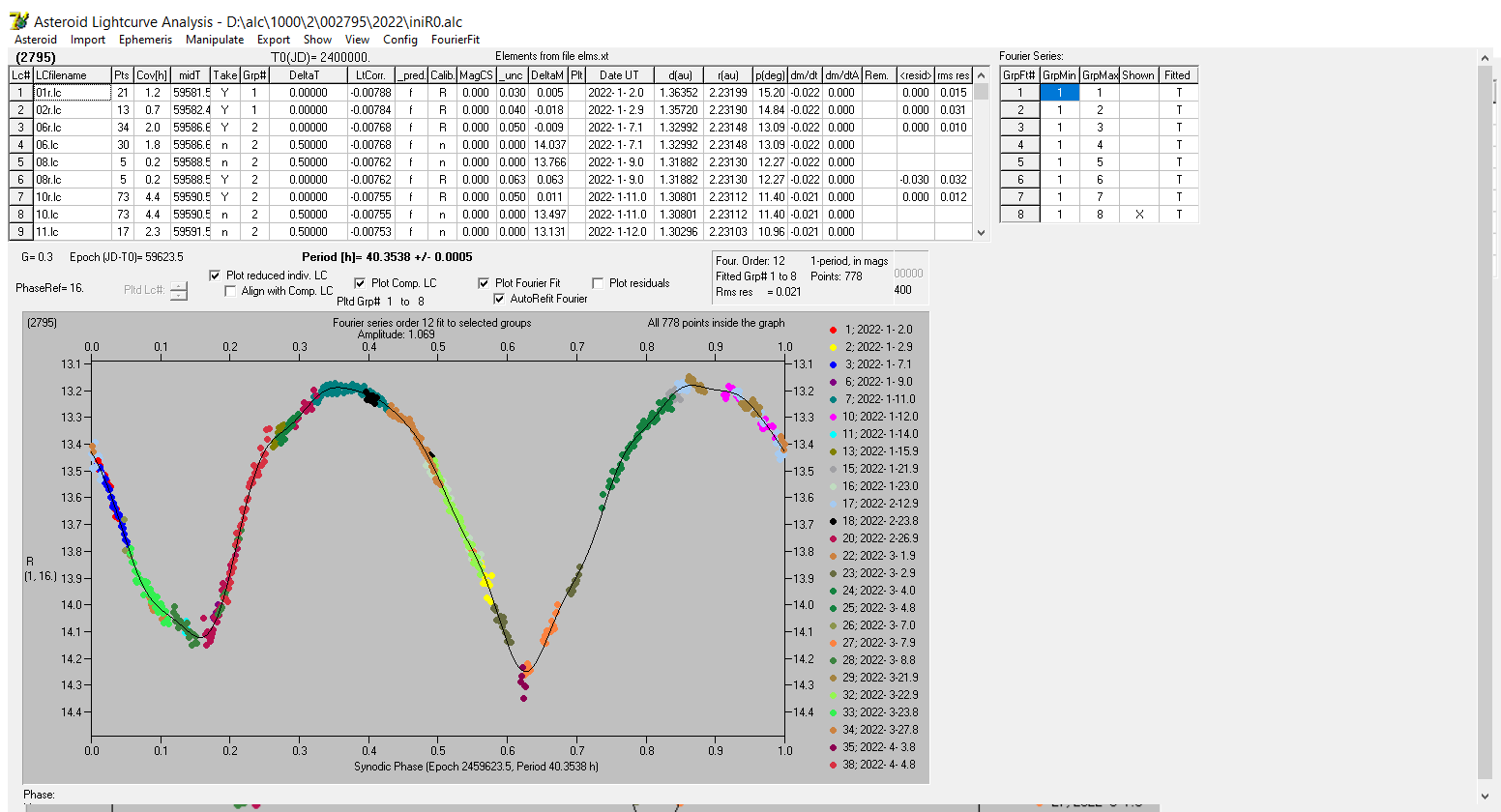1501x812 pixels.
Task: Click the lightcurve table scroll-up arrow
Action: (x=982, y=75)
